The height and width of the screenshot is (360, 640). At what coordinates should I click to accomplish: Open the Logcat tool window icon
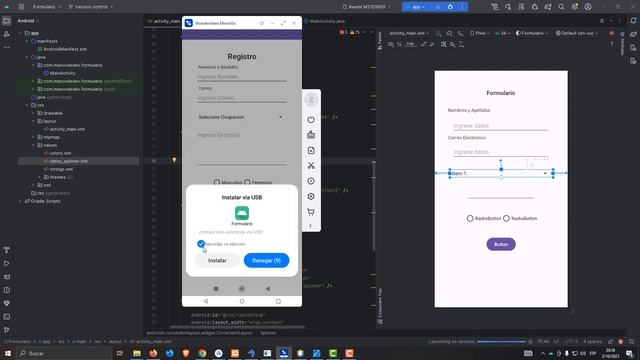[x=7, y=277]
